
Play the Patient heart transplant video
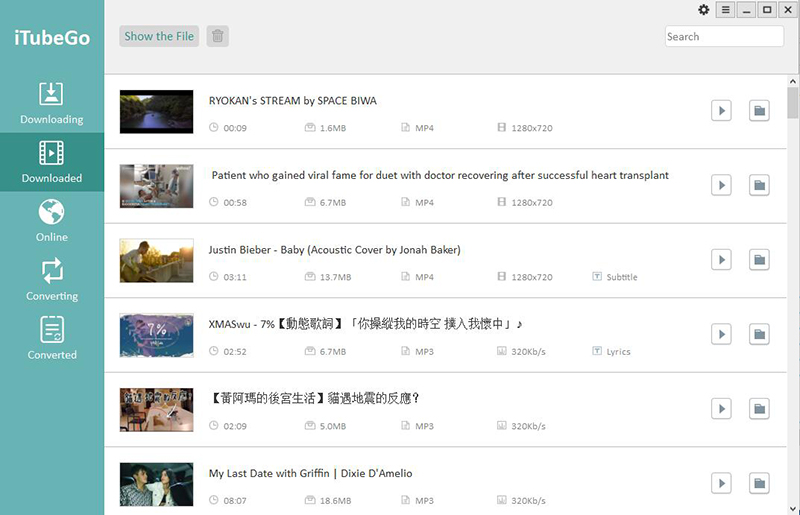point(721,185)
